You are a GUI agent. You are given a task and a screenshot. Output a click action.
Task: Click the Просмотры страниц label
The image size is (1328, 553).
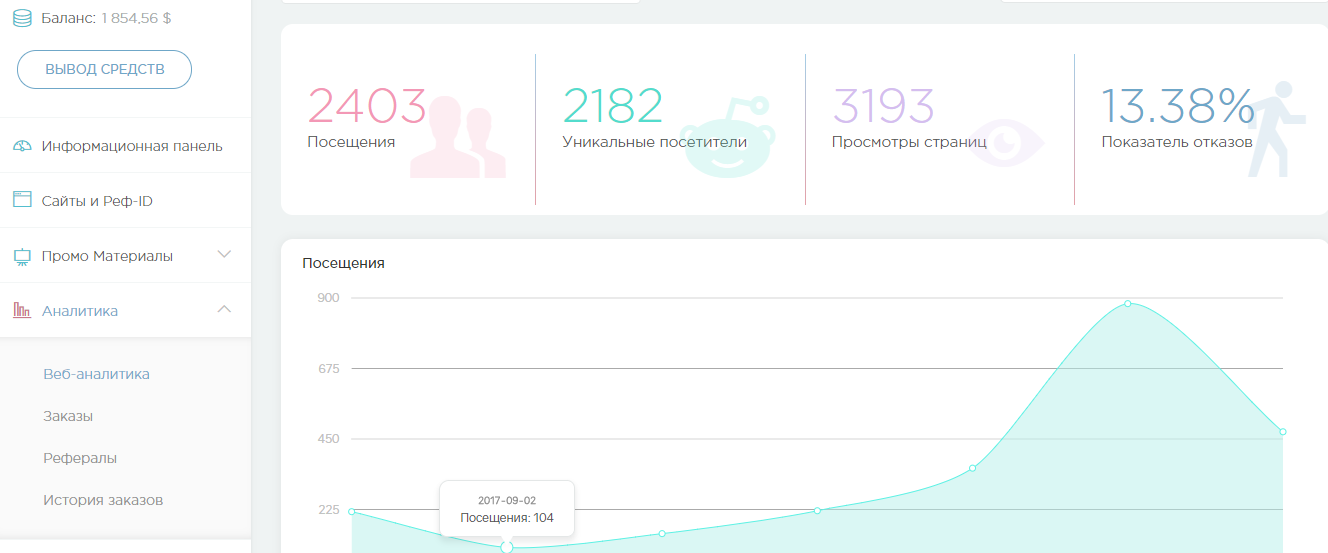point(909,142)
